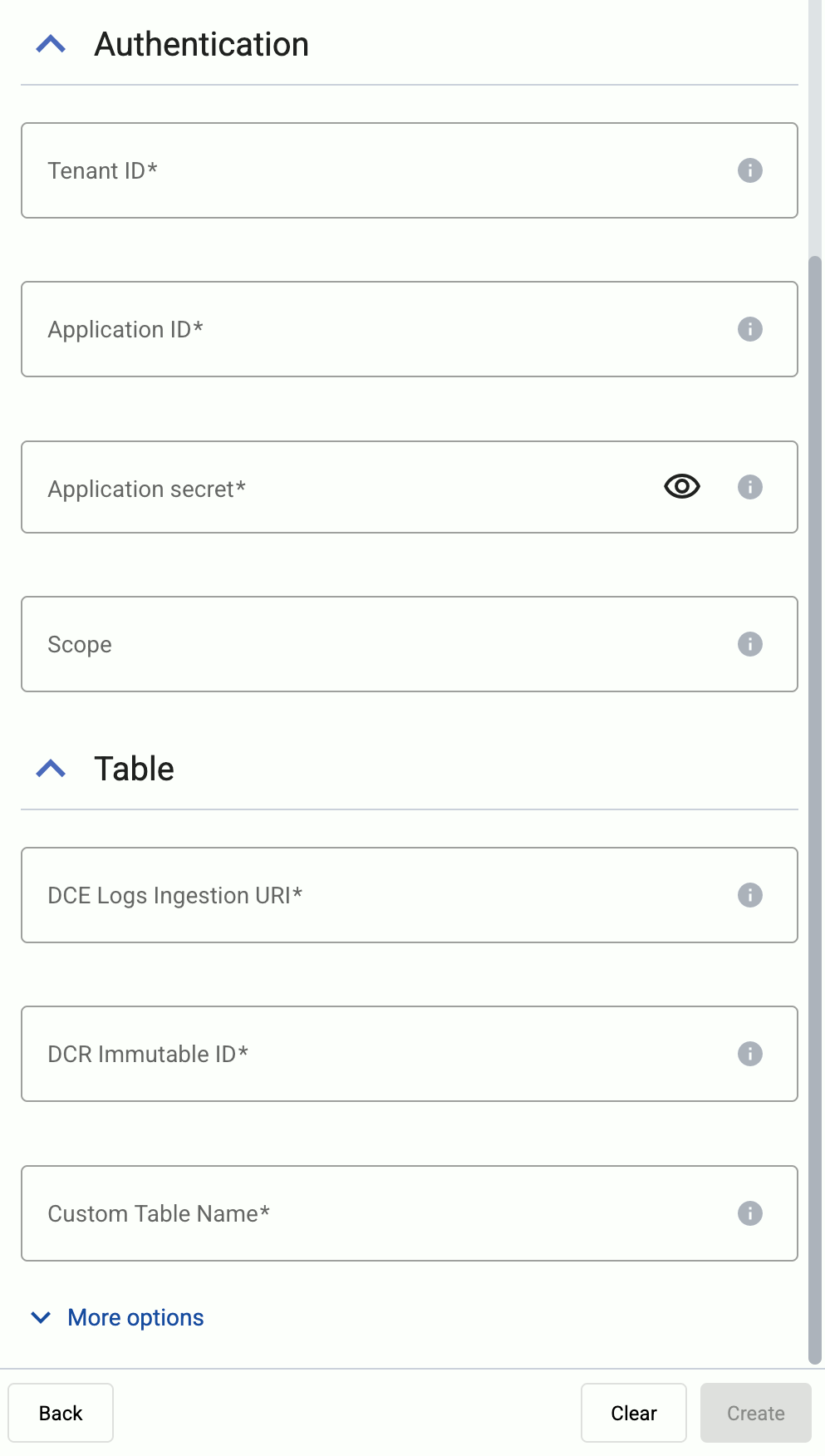Open the Scope field info icon
Screen dimensions: 825x1456
[750, 644]
